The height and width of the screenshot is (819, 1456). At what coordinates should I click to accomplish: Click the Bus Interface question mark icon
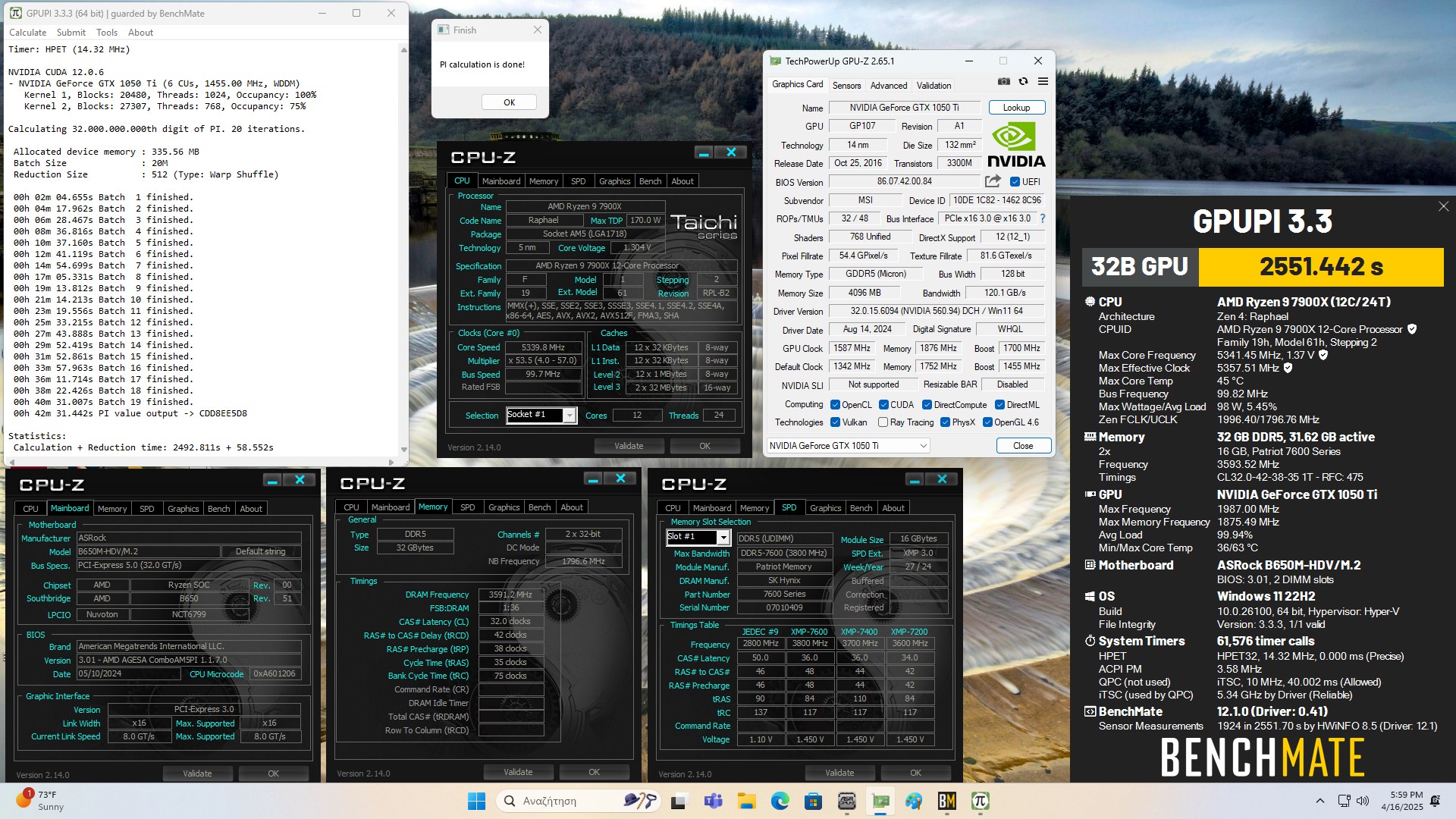coord(1043,218)
